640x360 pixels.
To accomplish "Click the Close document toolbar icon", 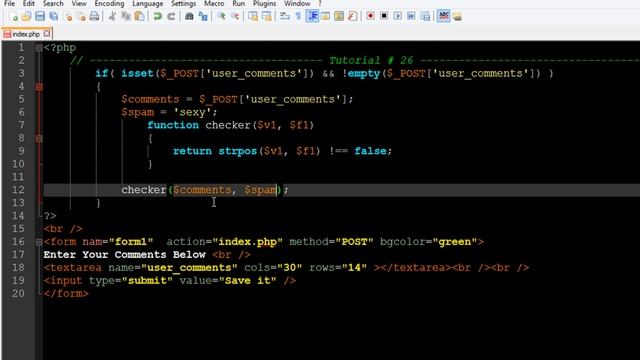I will click(x=68, y=16).
